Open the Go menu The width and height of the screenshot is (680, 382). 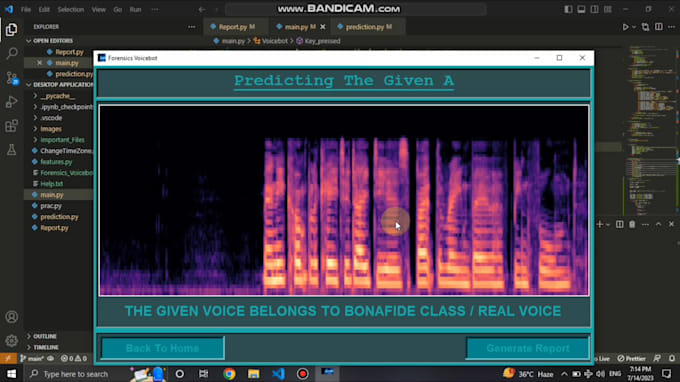coord(118,9)
